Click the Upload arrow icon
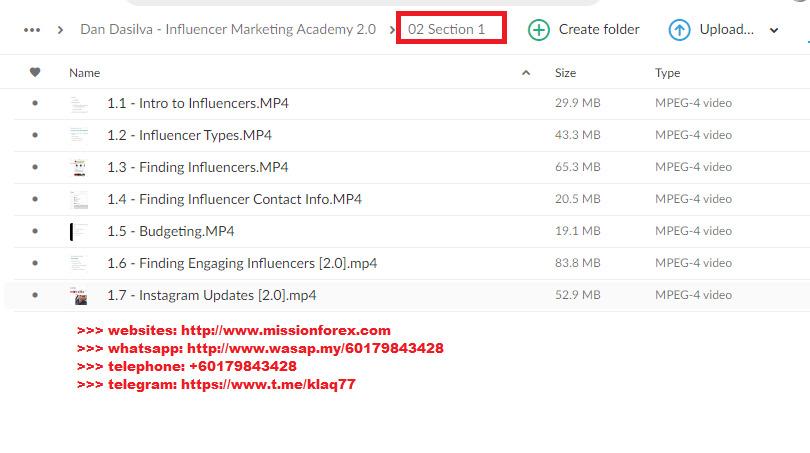 pos(679,29)
